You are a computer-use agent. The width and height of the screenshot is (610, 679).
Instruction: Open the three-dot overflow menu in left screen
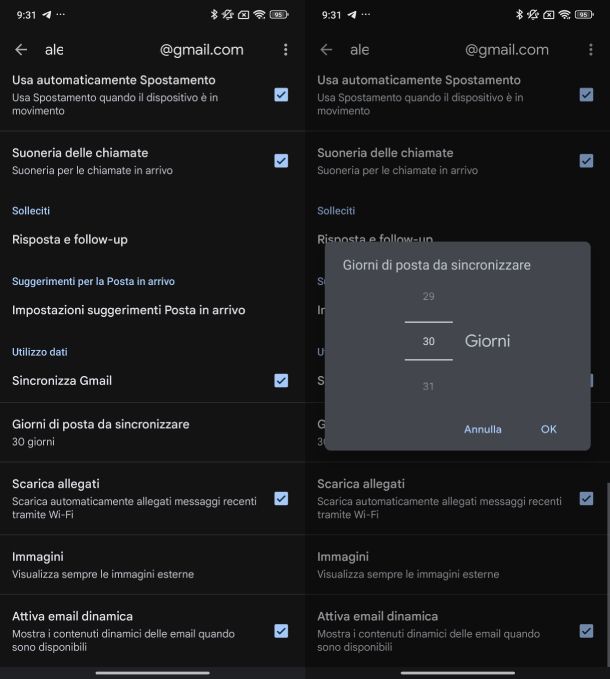click(286, 50)
